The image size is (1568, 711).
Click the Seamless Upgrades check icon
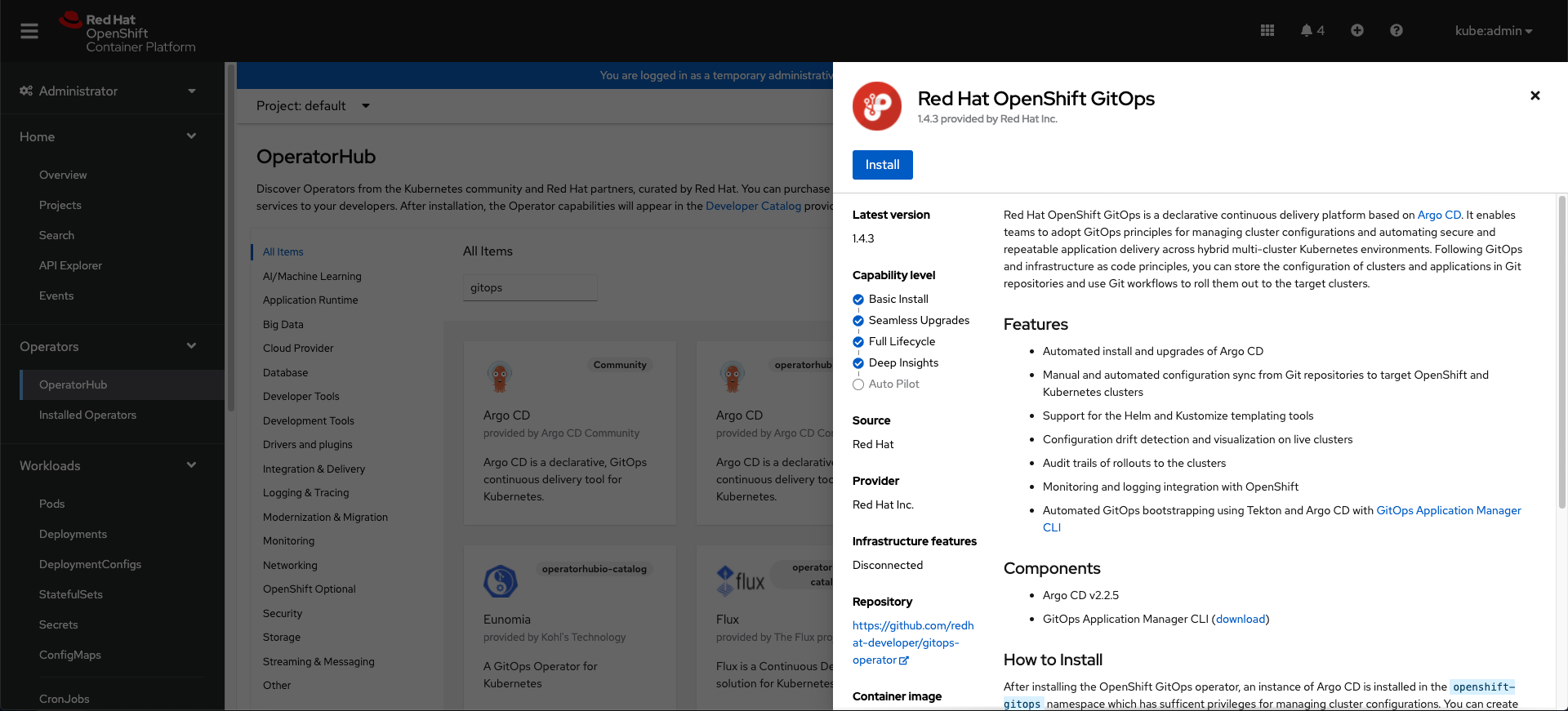[x=858, y=321]
